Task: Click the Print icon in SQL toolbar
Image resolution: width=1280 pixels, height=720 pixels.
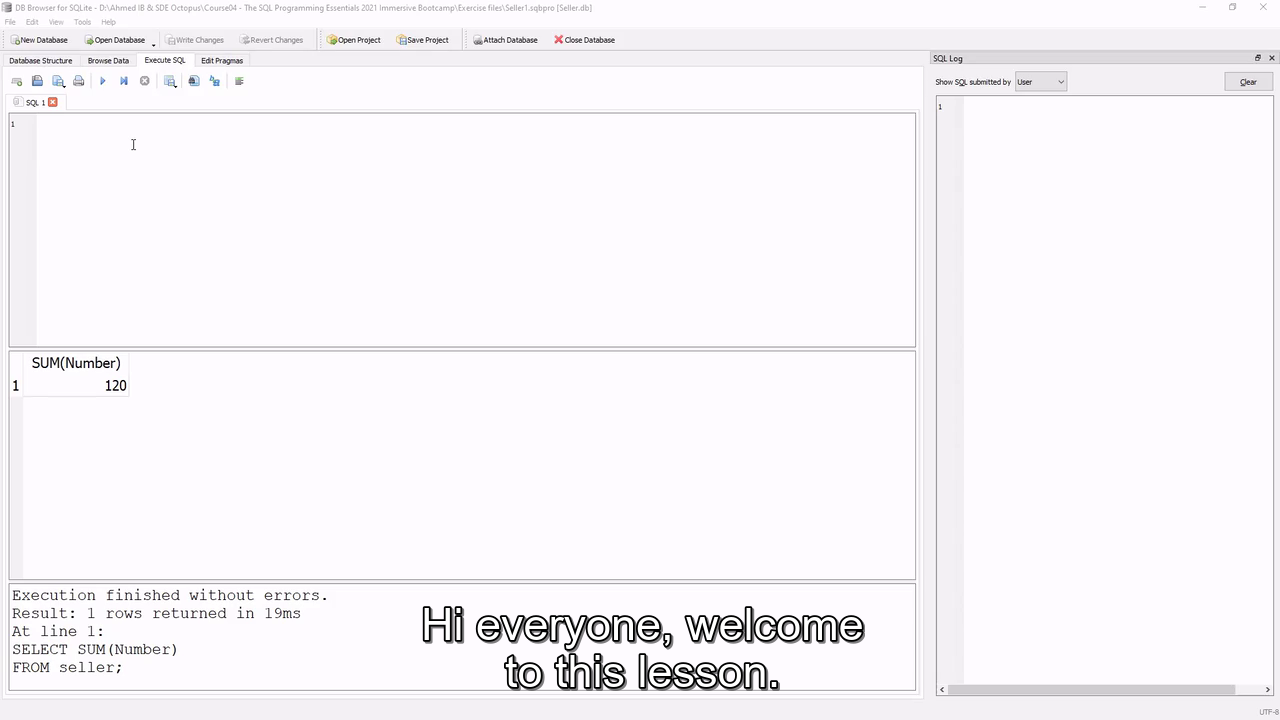Action: 79,81
